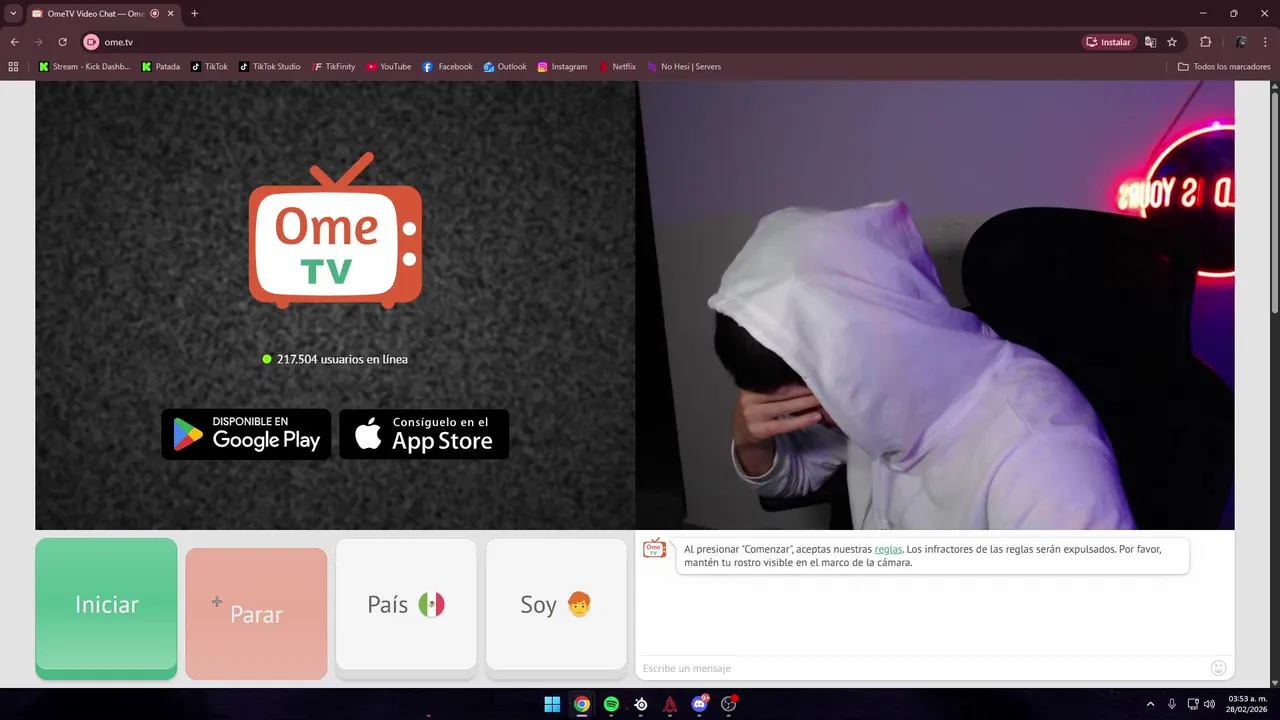
Task: Open OBS Studio from the taskbar
Action: (729, 704)
